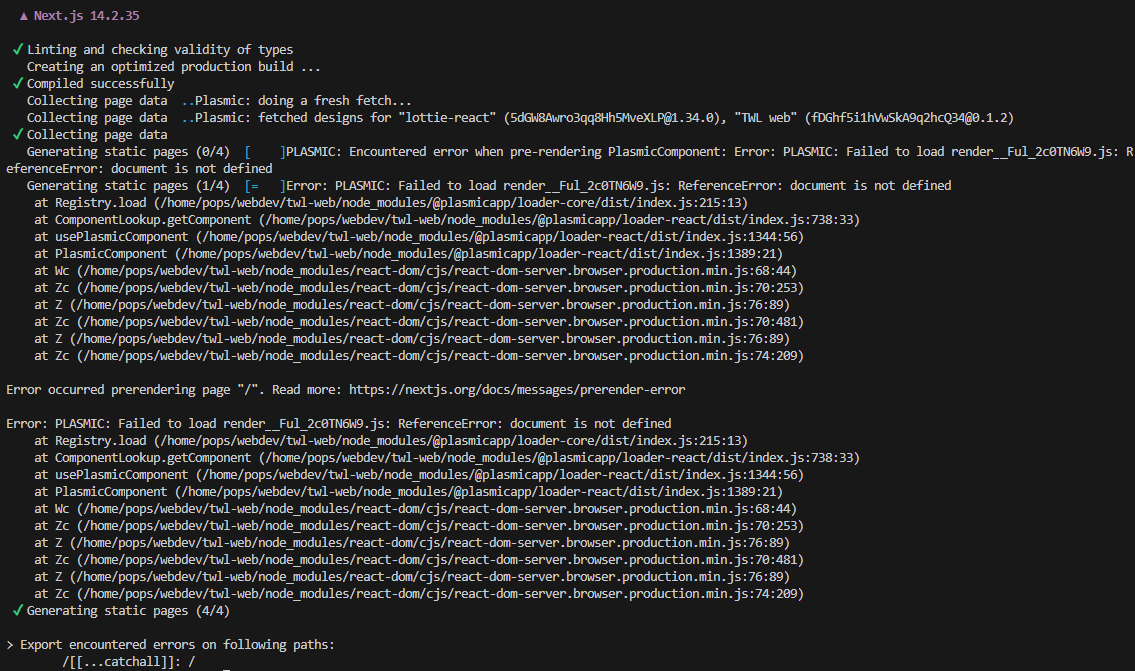Viewport: 1135px width, 671px height.
Task: Click the "Plasmic: doing a fresh fetch..." text
Action: [303, 101]
